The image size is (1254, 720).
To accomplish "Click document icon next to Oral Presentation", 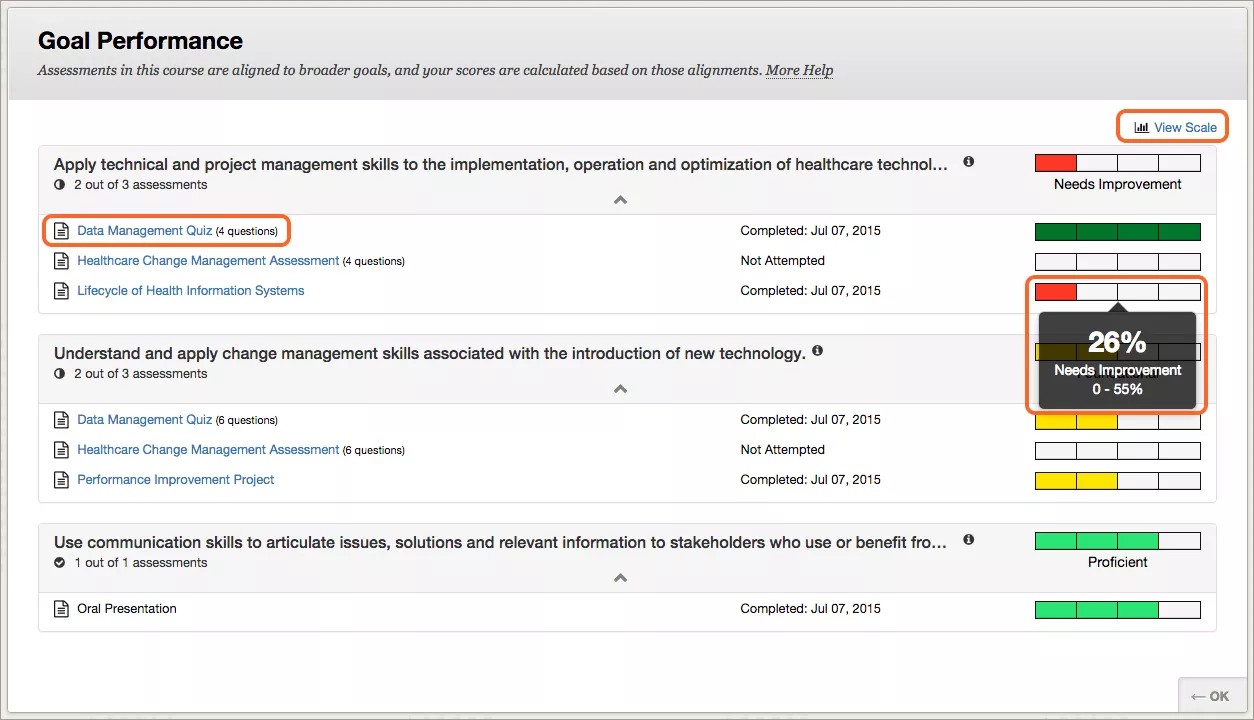I will 61,609.
